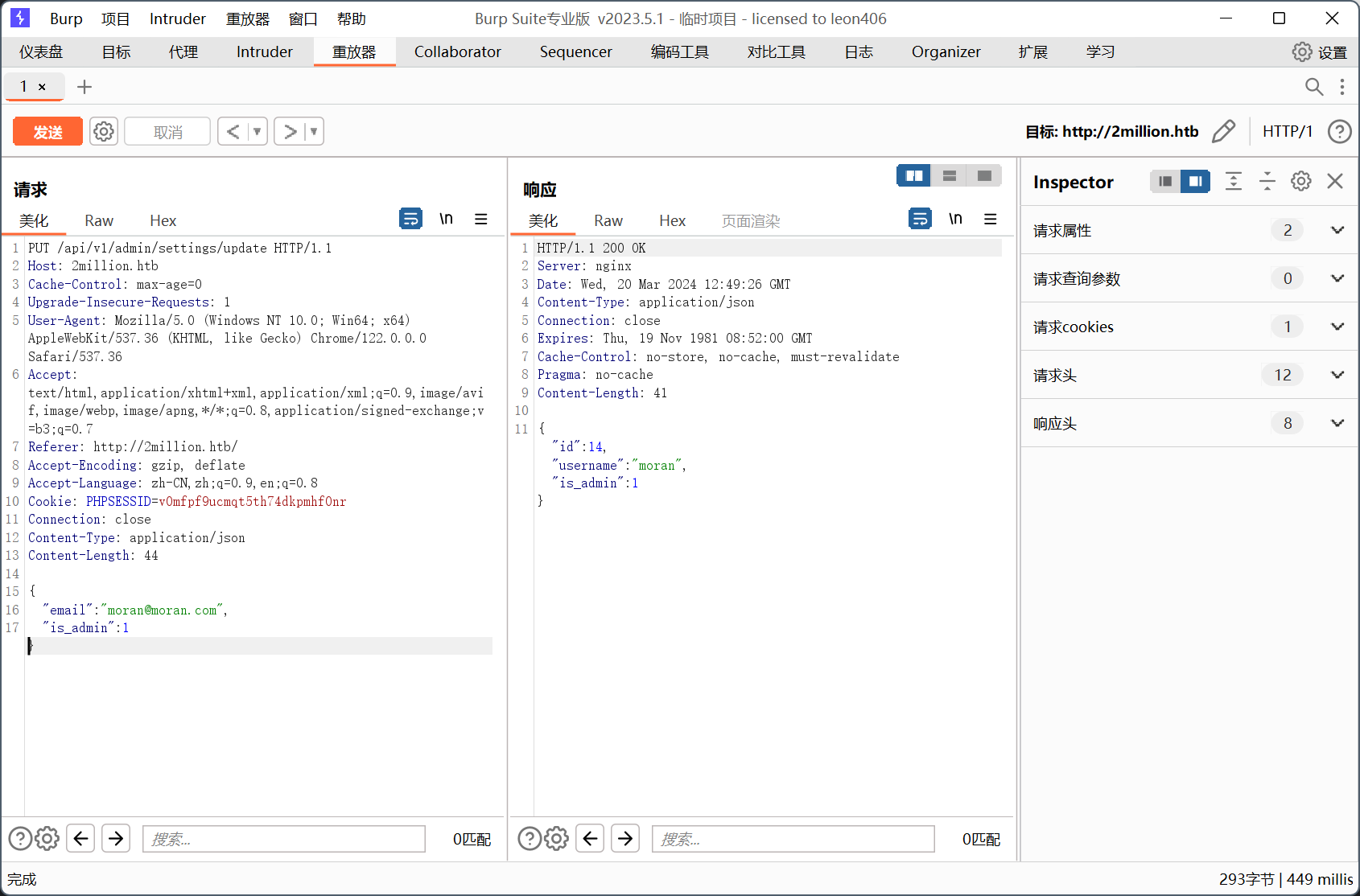1360x896 pixels.
Task: Switch to side-by-side layout view
Action: 914,175
